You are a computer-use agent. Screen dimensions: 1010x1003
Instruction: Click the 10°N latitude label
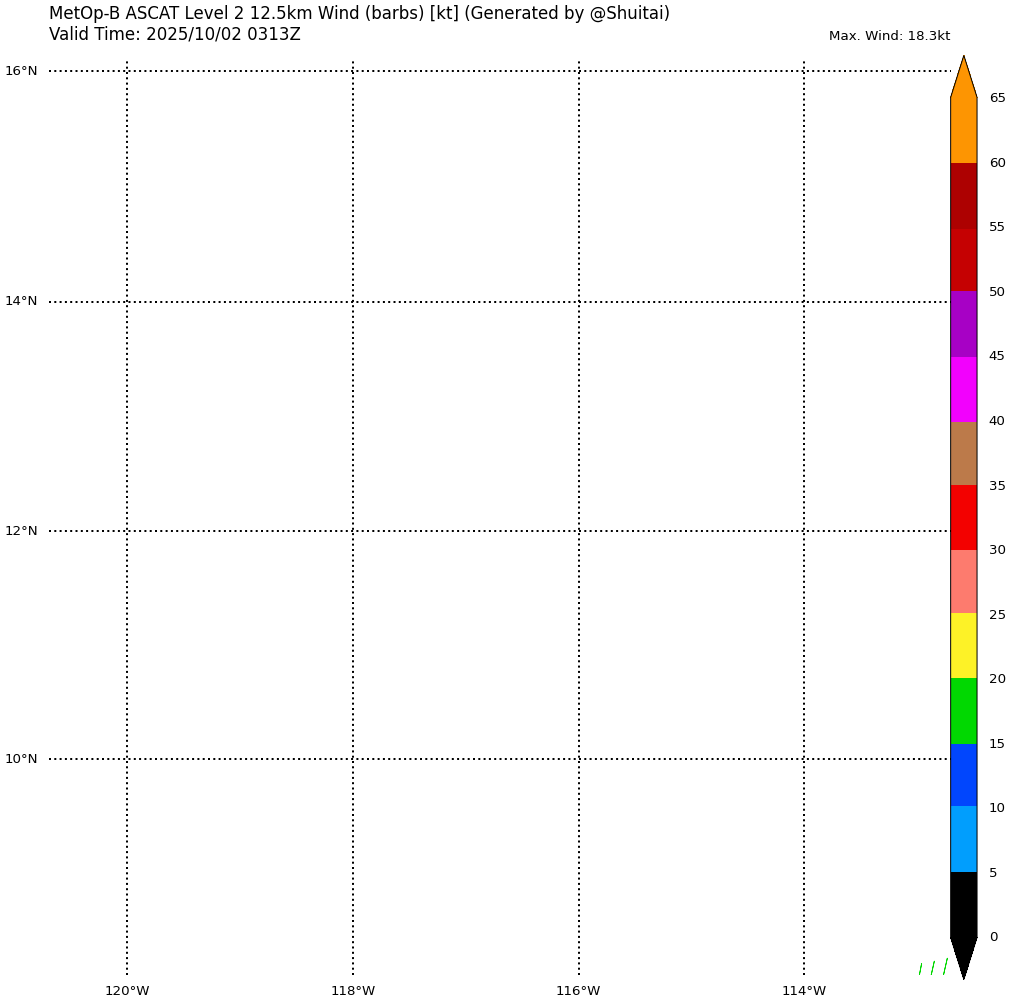pos(21,759)
